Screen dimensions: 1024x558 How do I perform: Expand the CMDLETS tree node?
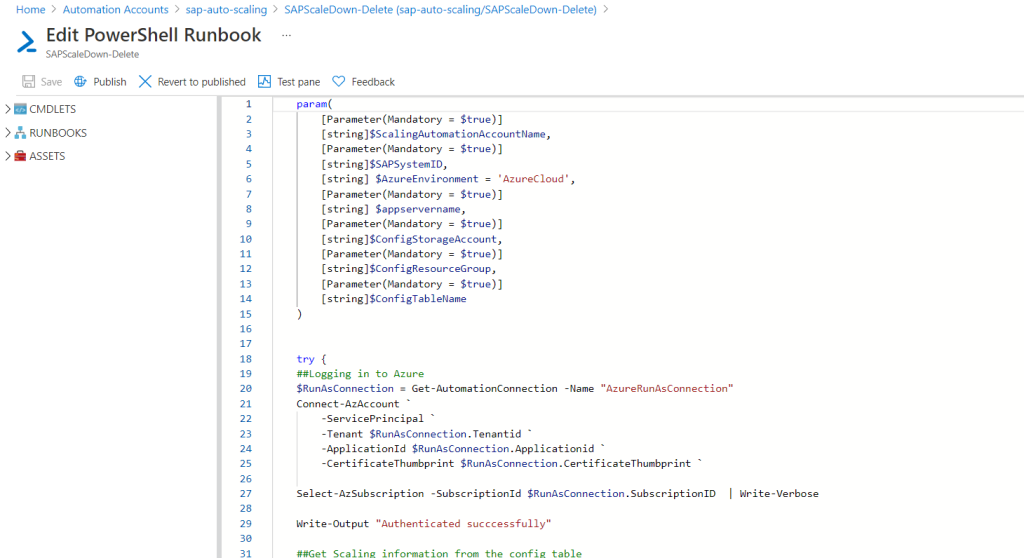coord(8,109)
